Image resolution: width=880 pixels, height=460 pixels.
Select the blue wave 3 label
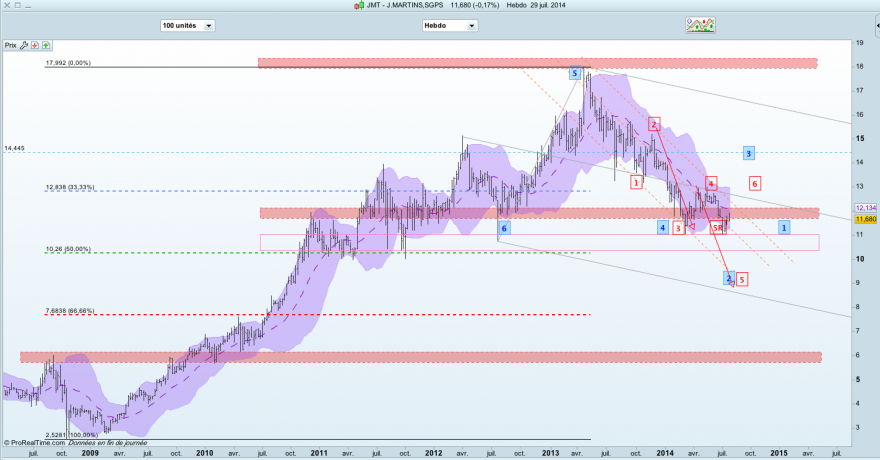point(748,153)
